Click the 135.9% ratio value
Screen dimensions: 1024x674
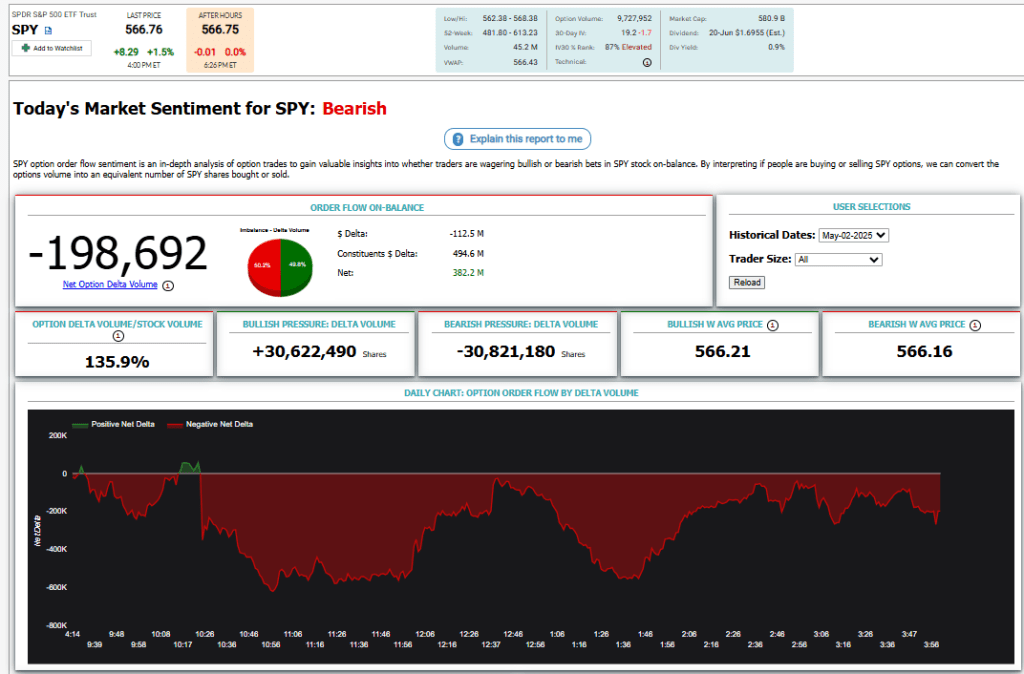pos(117,362)
